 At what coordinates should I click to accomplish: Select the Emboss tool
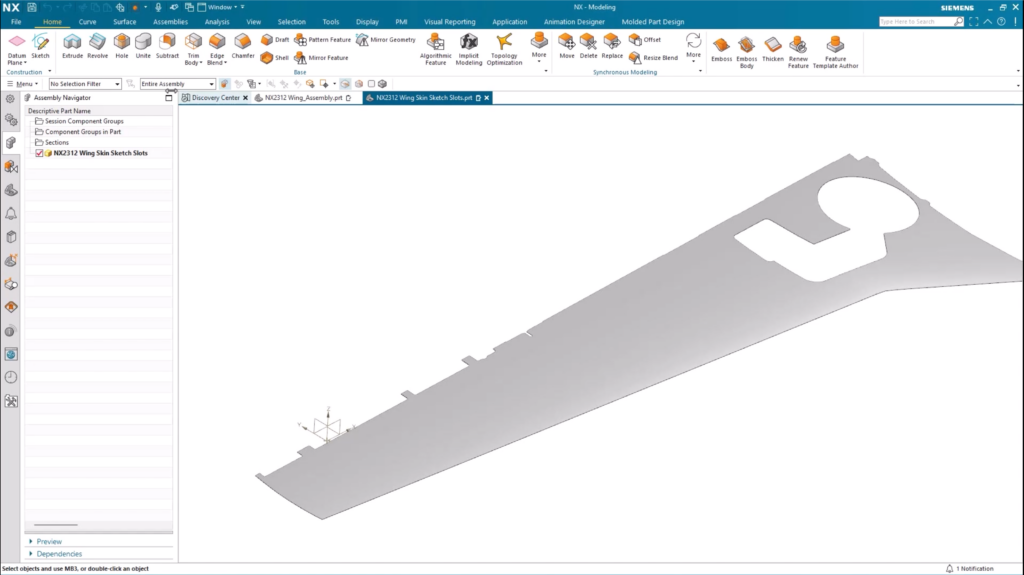tap(721, 49)
